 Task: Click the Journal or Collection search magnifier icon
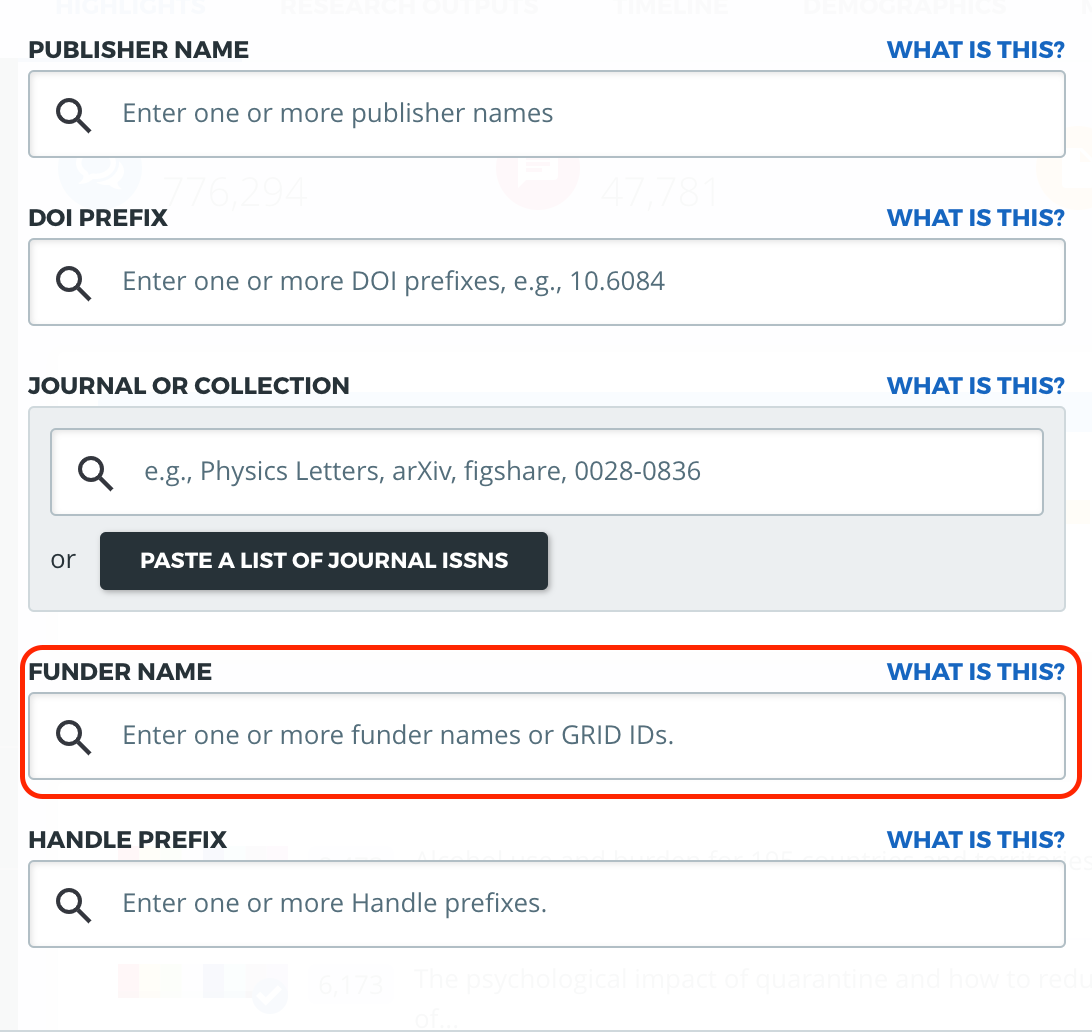coord(95,472)
